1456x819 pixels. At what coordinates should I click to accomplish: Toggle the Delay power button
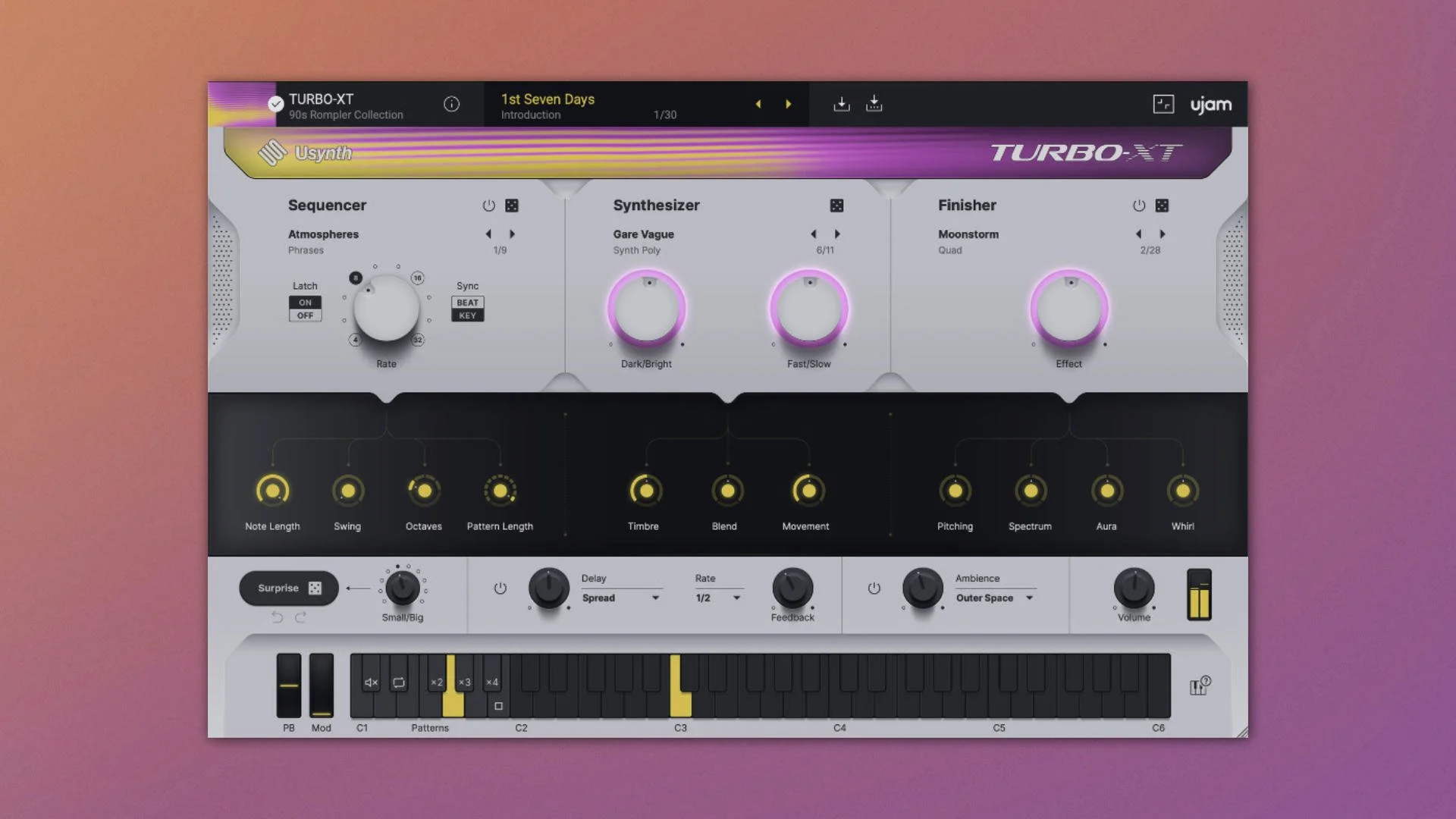500,588
